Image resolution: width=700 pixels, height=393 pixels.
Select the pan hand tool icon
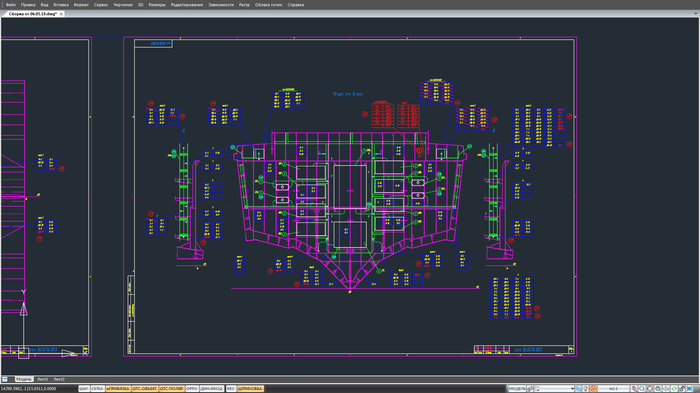tap(634, 389)
